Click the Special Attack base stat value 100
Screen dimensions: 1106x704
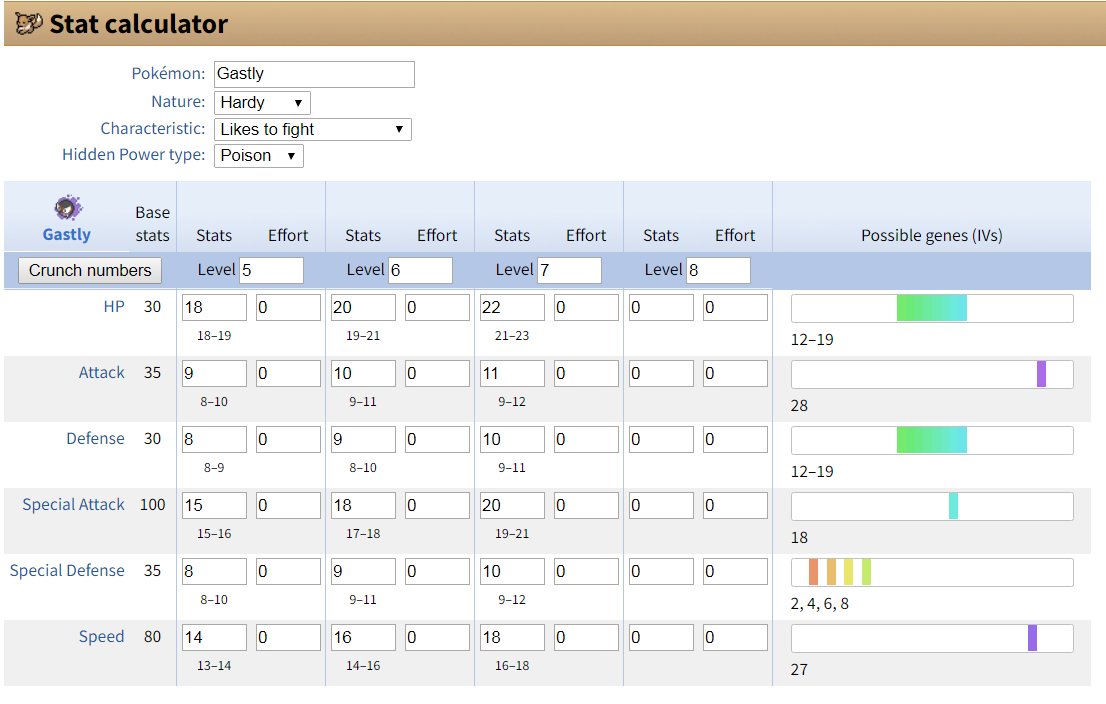click(152, 505)
